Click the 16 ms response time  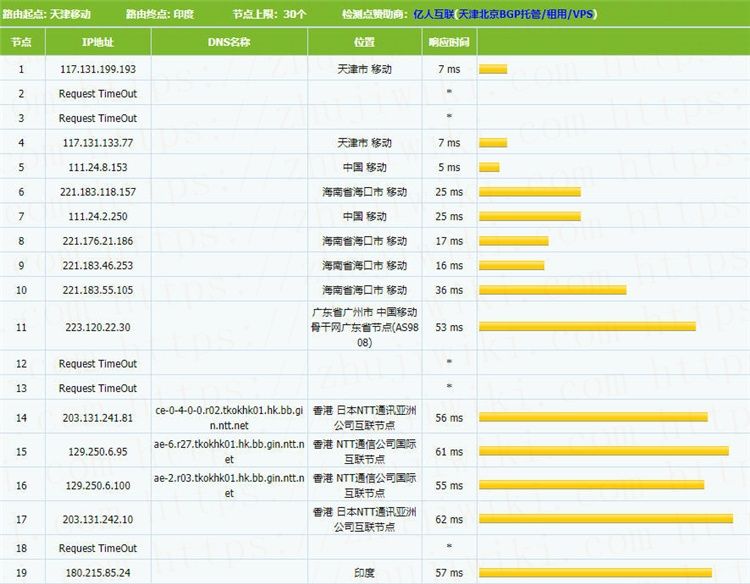pos(449,265)
